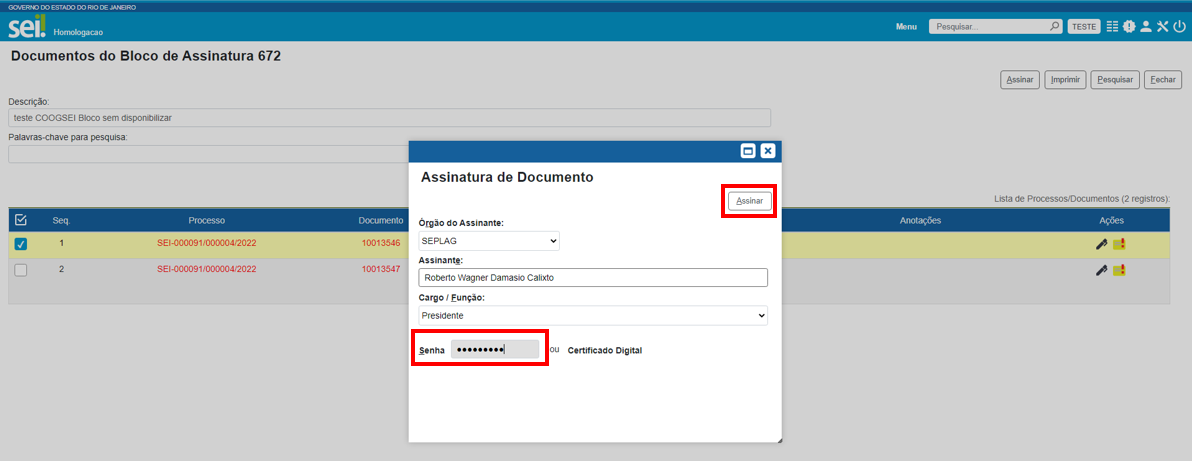Click the pen sign icon in row 1

[x=1101, y=243]
